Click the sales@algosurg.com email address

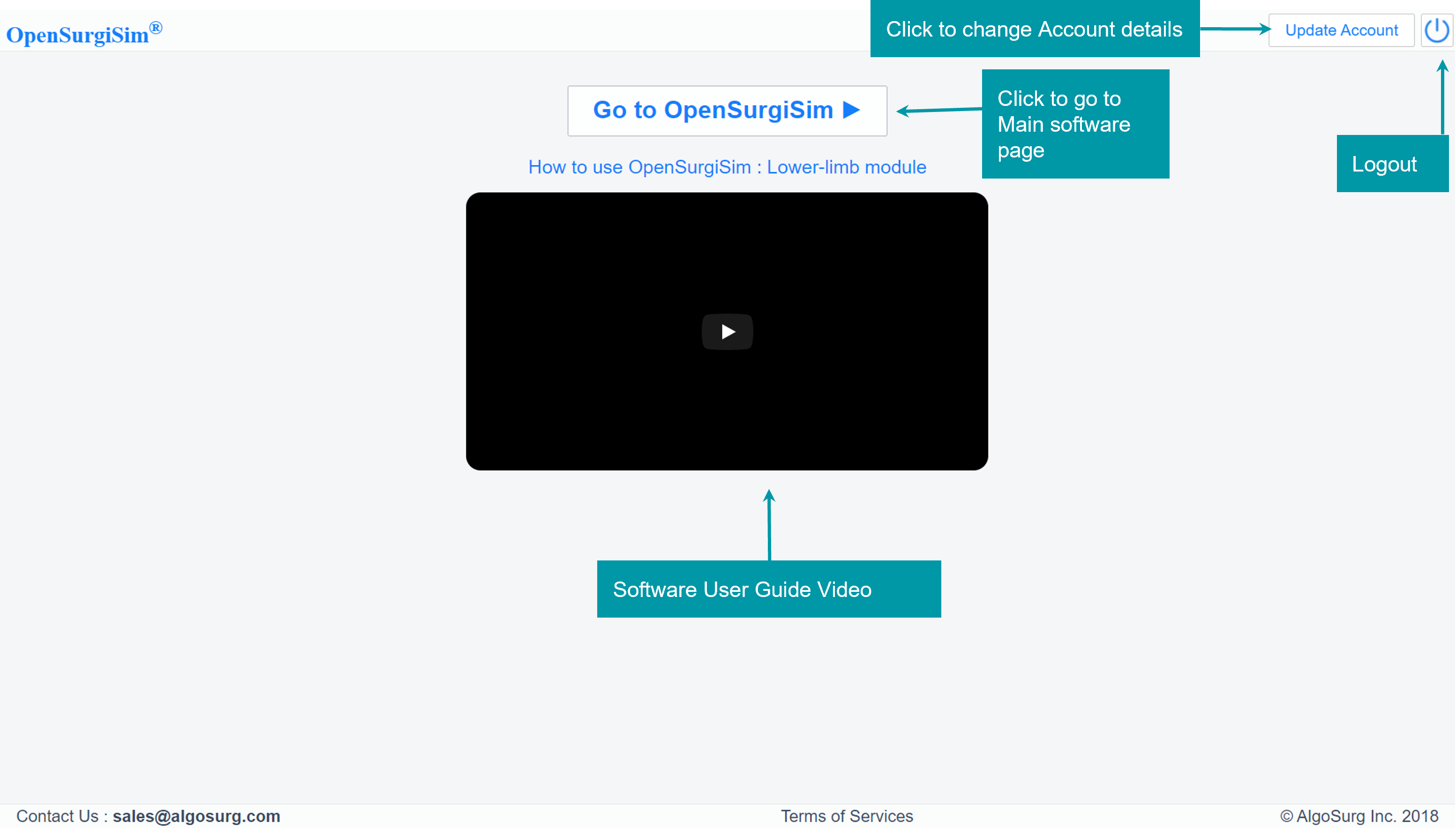pyautogui.click(x=196, y=816)
